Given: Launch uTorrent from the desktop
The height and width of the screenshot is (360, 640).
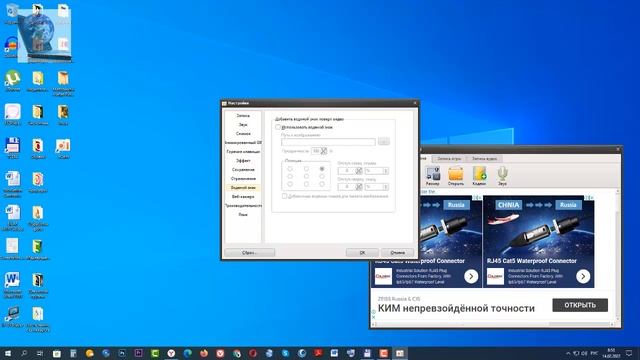Looking at the screenshot, I should pos(13,80).
